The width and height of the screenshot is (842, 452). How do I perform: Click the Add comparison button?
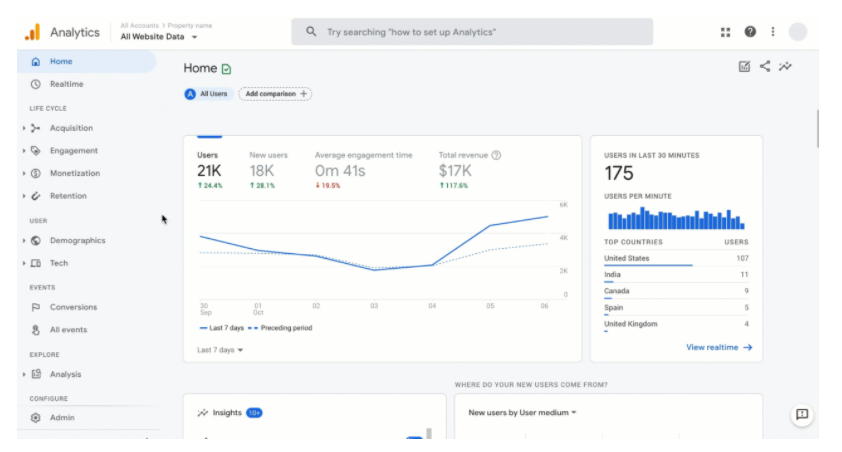coord(275,94)
